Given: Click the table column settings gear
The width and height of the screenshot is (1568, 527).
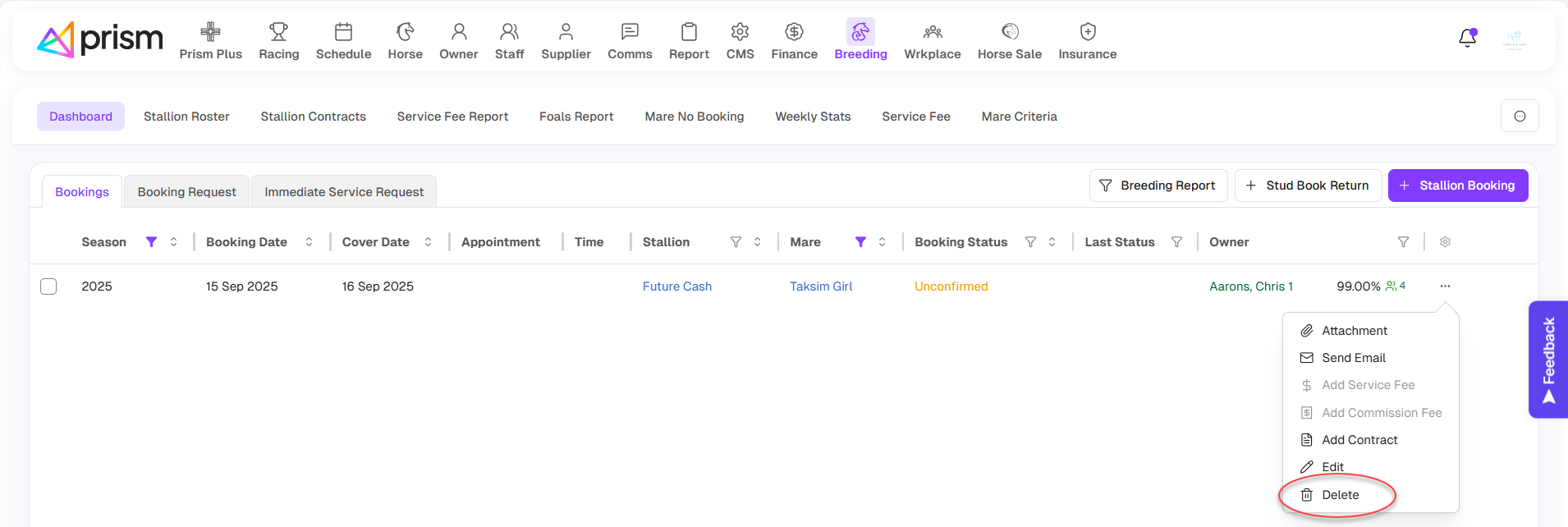Looking at the screenshot, I should coord(1445,242).
